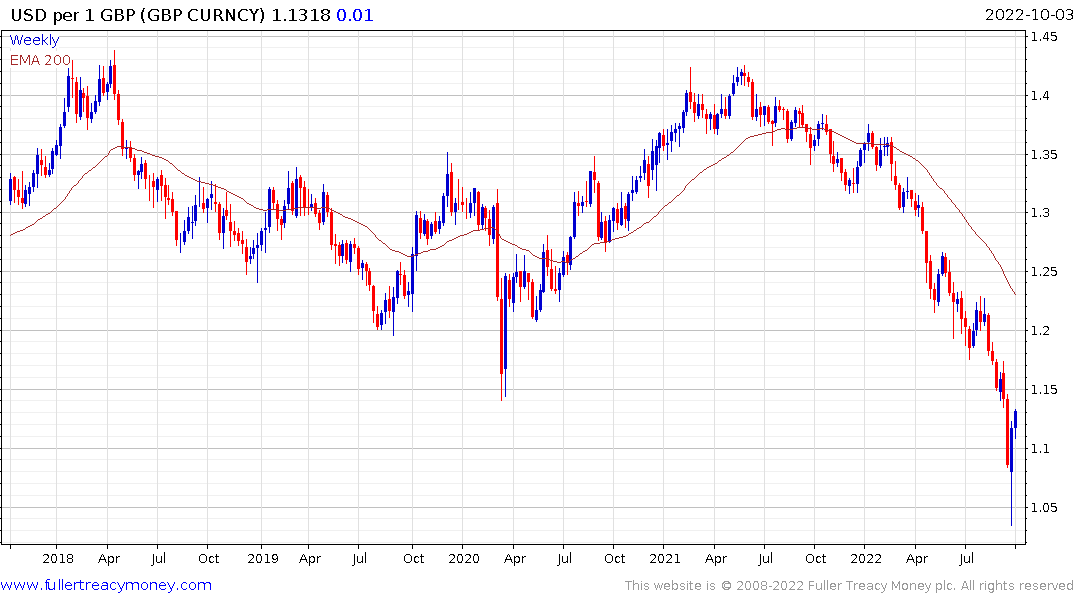Open the www.fullertreacymoney.com link
This screenshot has width=1075, height=600.
click(x=106, y=586)
